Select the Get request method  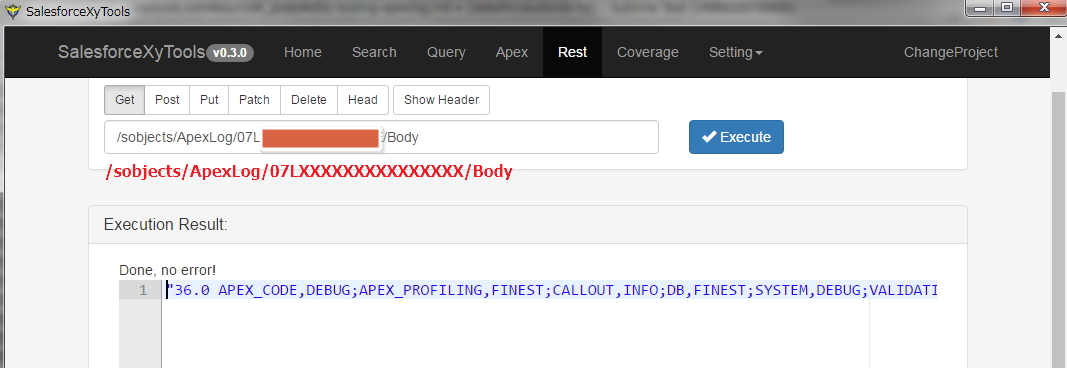point(125,100)
